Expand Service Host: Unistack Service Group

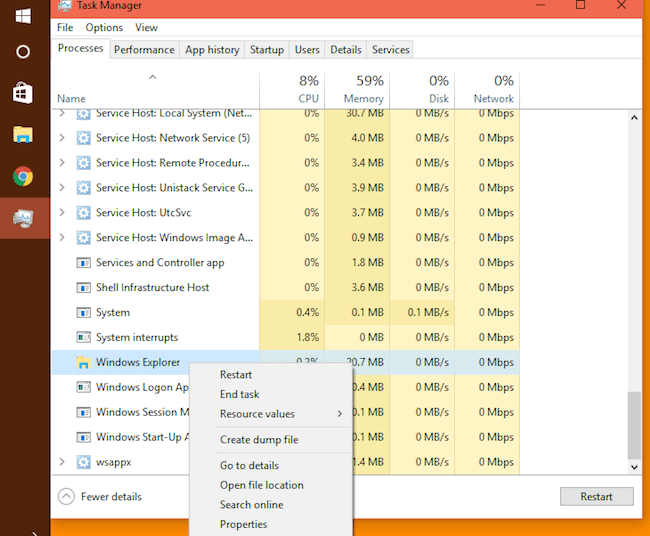click(62, 187)
